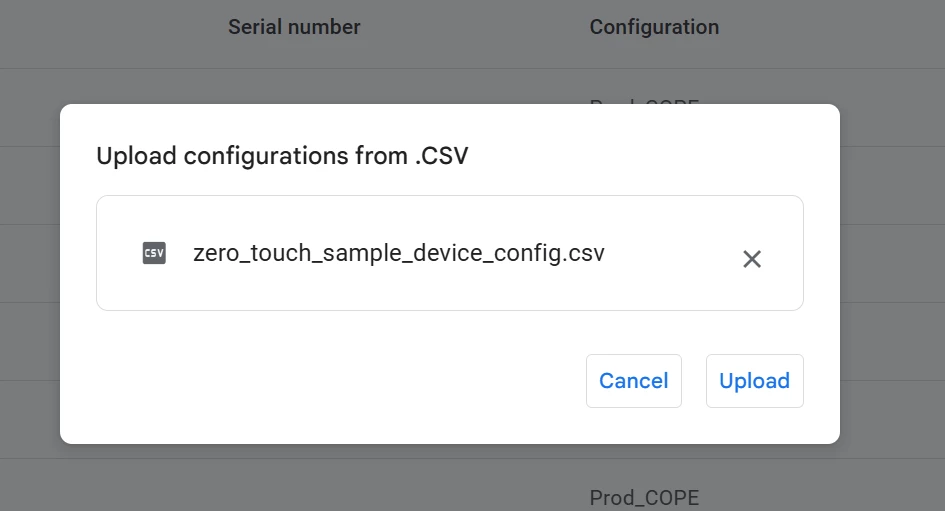945x511 pixels.
Task: Click the CSV file type icon
Action: [x=154, y=253]
